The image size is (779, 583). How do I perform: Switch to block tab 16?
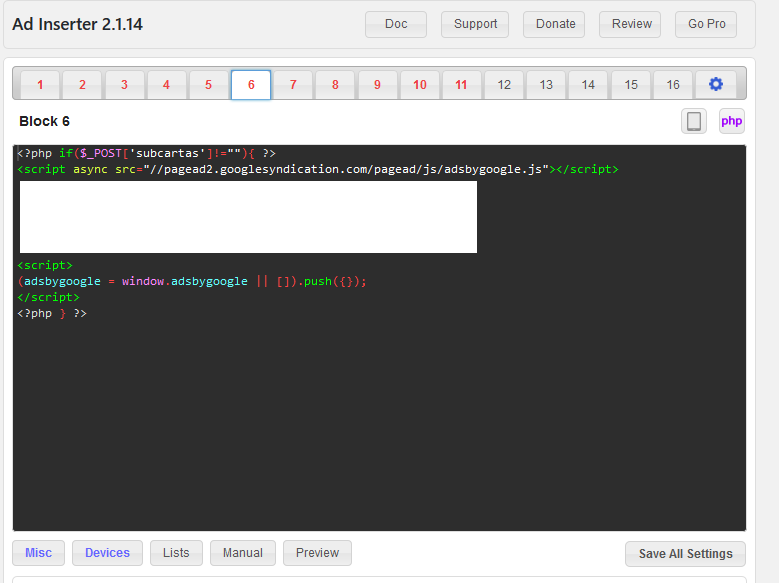(x=673, y=84)
